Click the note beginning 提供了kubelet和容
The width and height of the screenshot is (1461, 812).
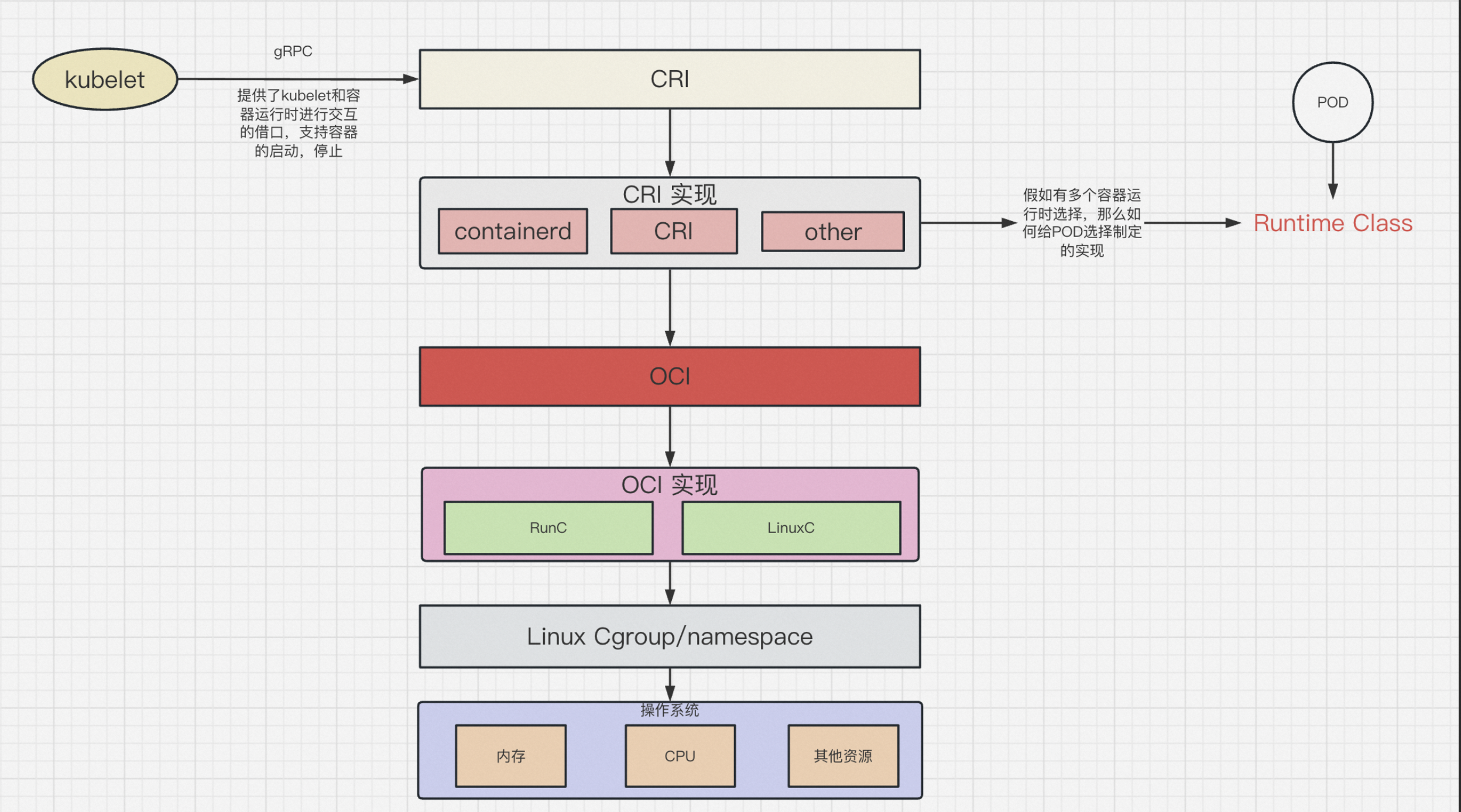(x=299, y=123)
